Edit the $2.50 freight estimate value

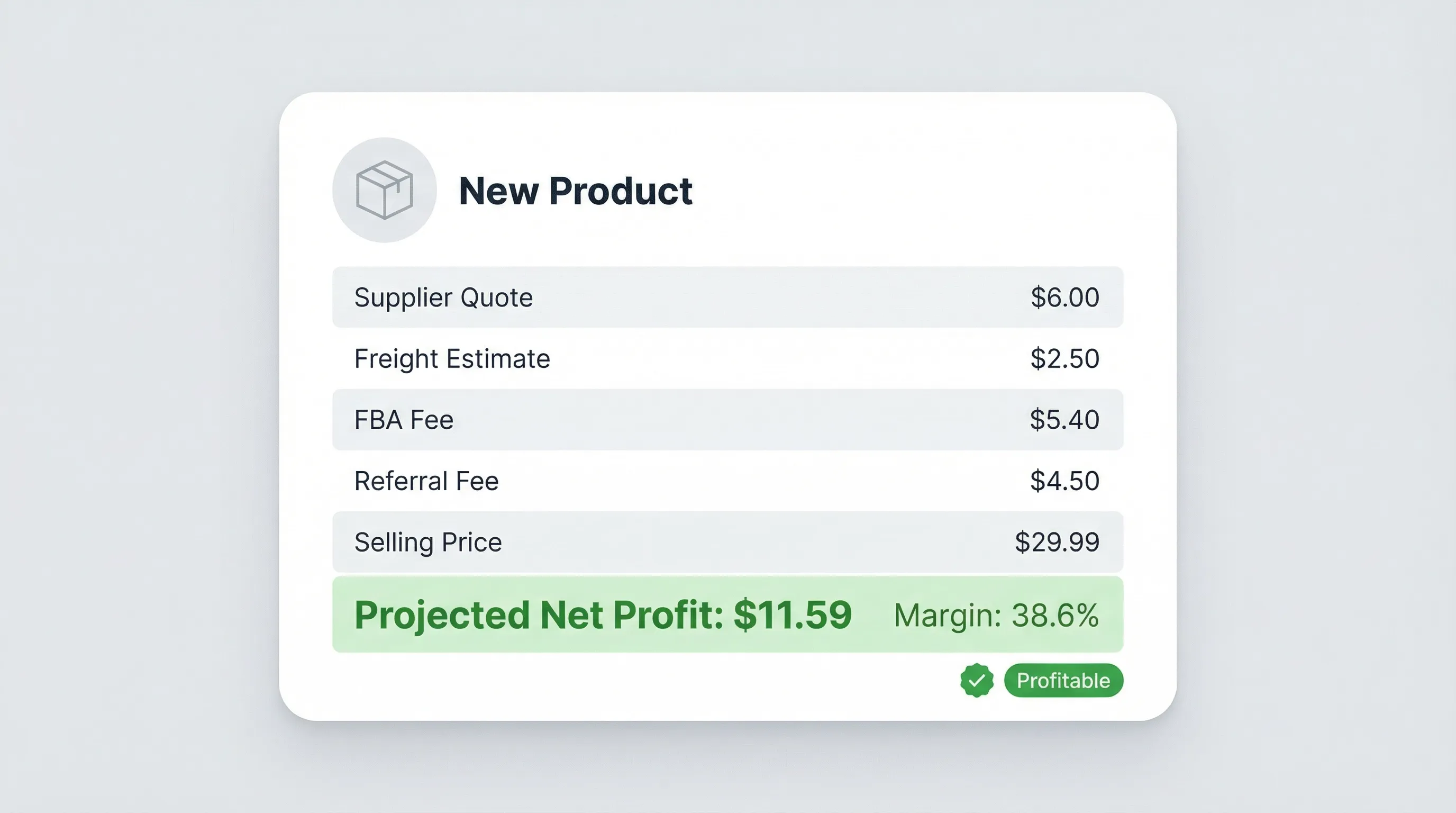click(x=1065, y=358)
